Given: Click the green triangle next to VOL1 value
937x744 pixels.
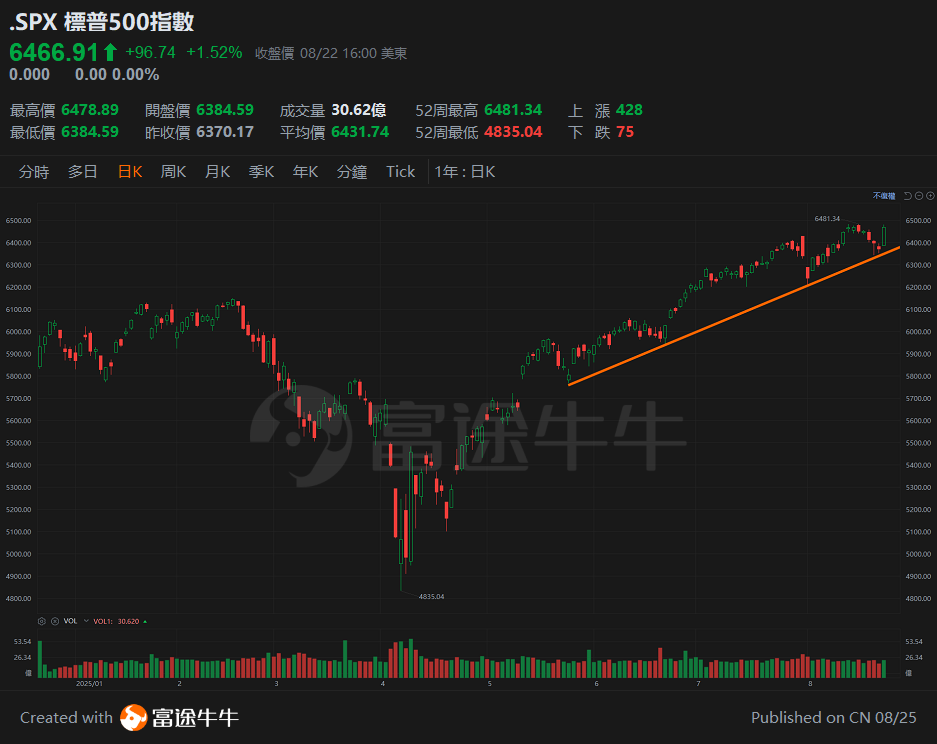Looking at the screenshot, I should 144,620.
